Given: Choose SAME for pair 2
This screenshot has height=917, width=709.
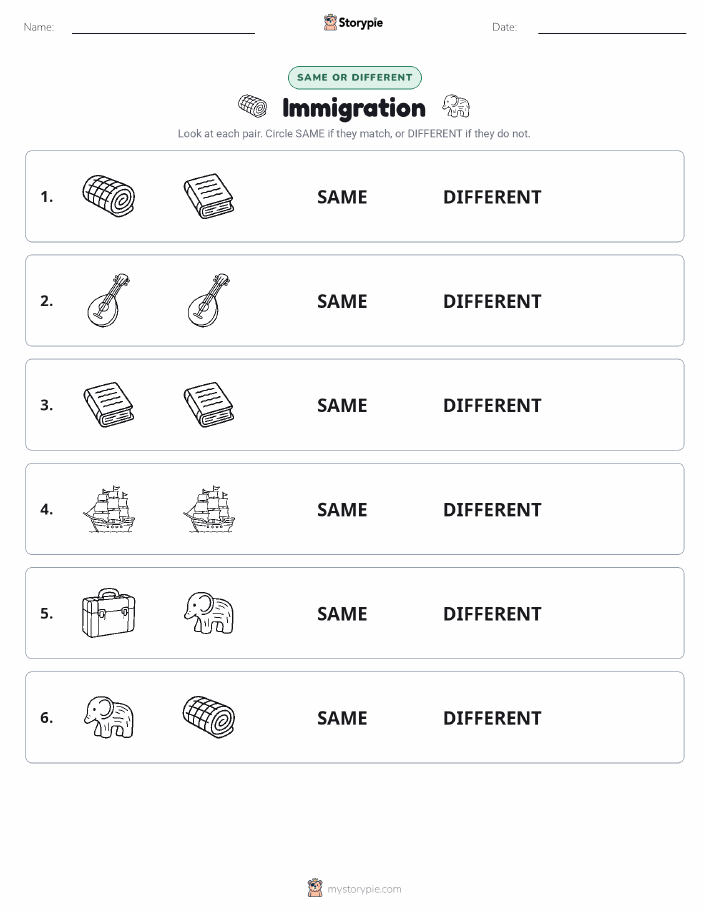Looking at the screenshot, I should click(x=342, y=301).
